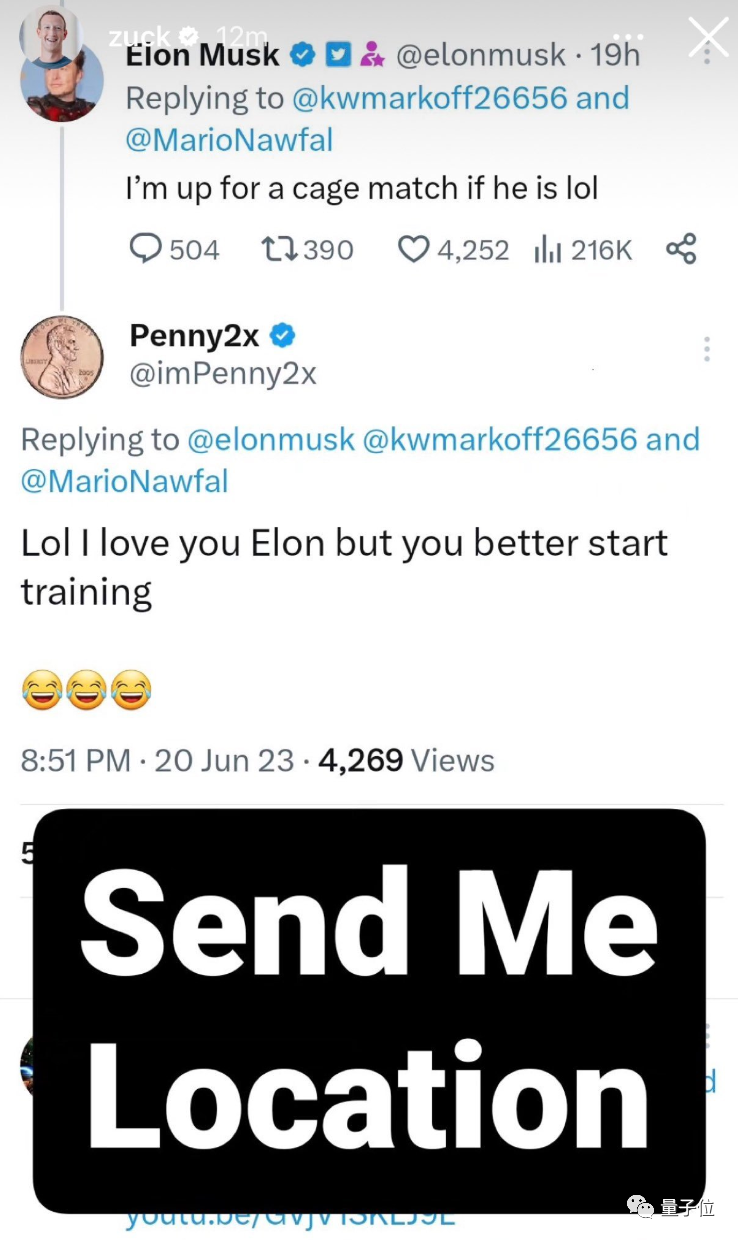Like the tweet with 4,252 hearts
The height and width of the screenshot is (1240, 738).
tap(413, 249)
